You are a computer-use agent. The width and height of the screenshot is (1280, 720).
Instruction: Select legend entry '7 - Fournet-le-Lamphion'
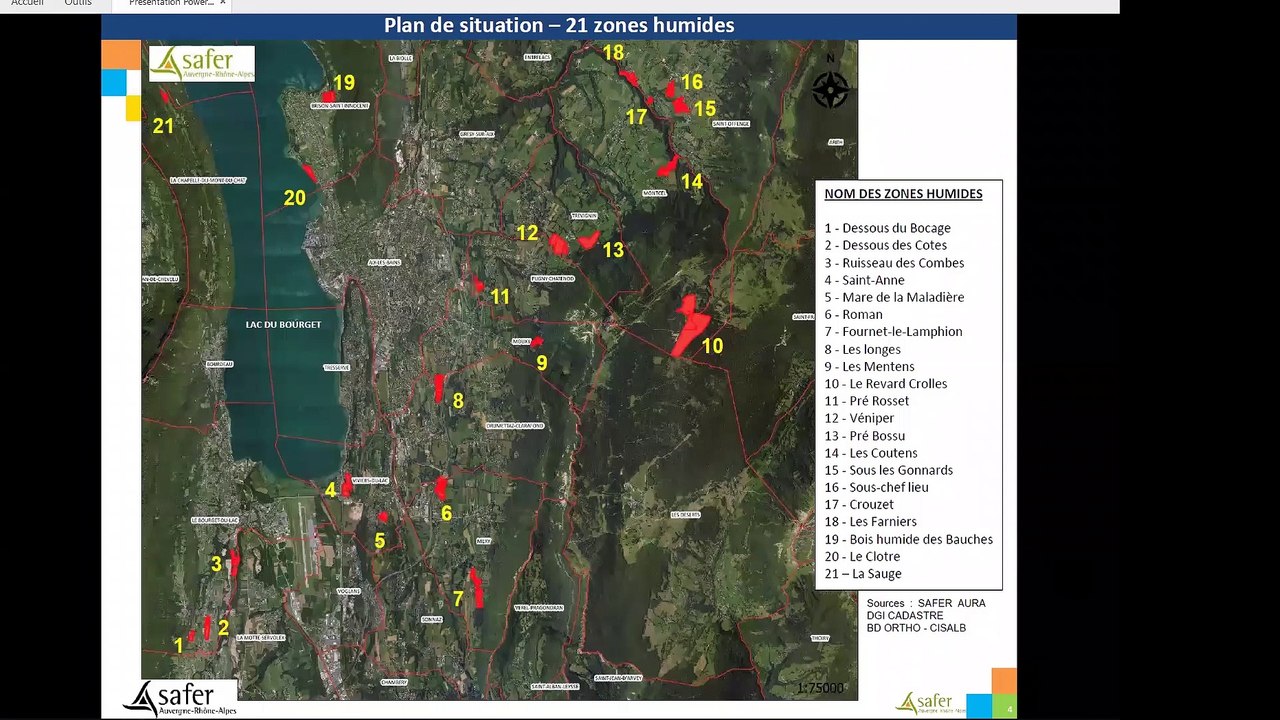[x=893, y=331]
